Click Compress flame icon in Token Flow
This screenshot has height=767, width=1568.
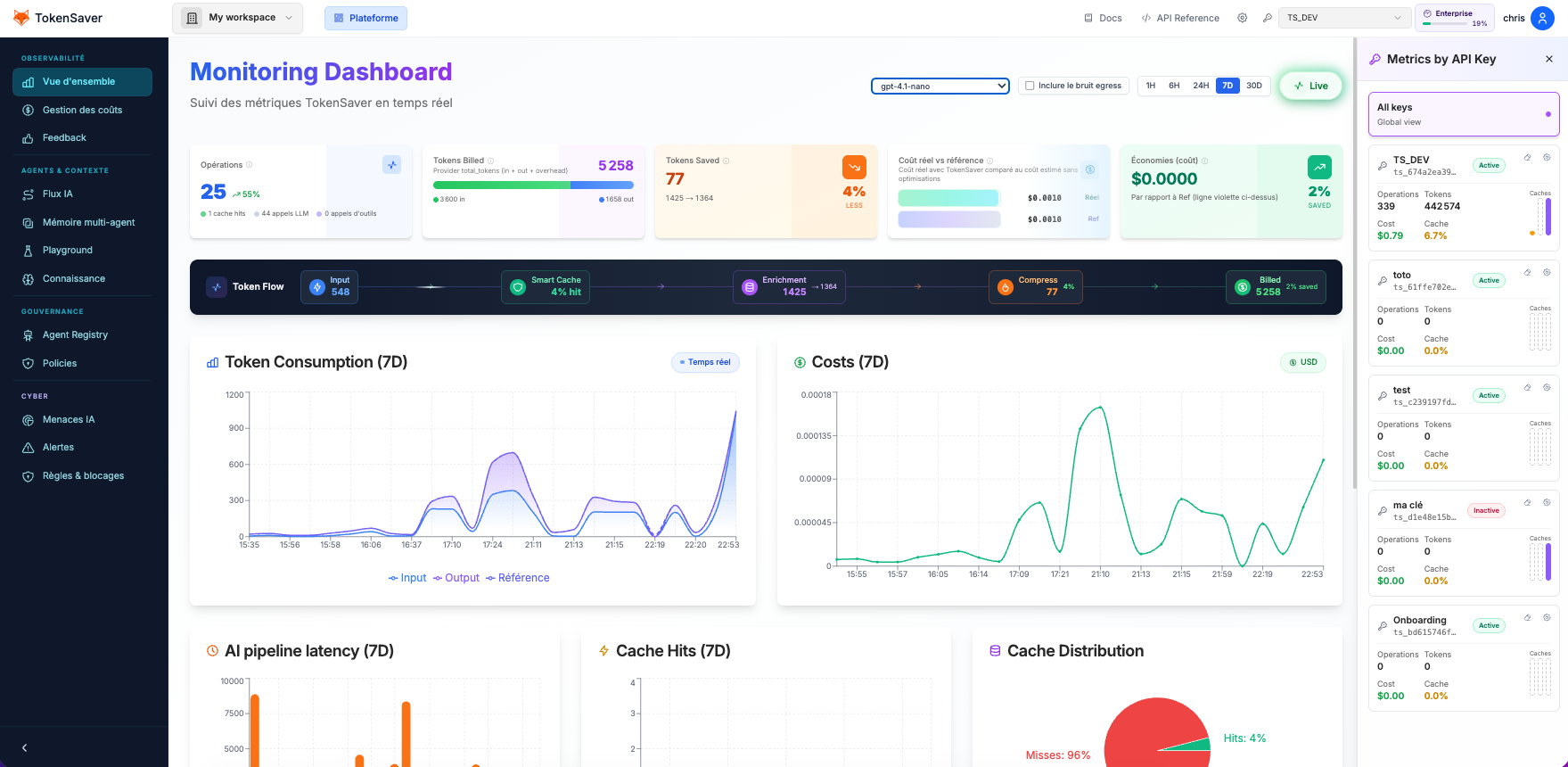(x=1006, y=287)
